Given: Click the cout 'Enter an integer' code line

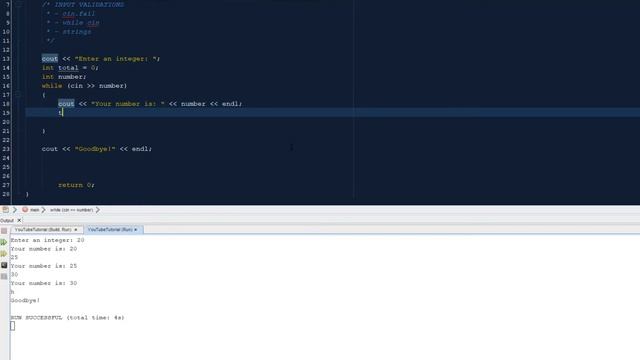Looking at the screenshot, I should pos(101,59).
